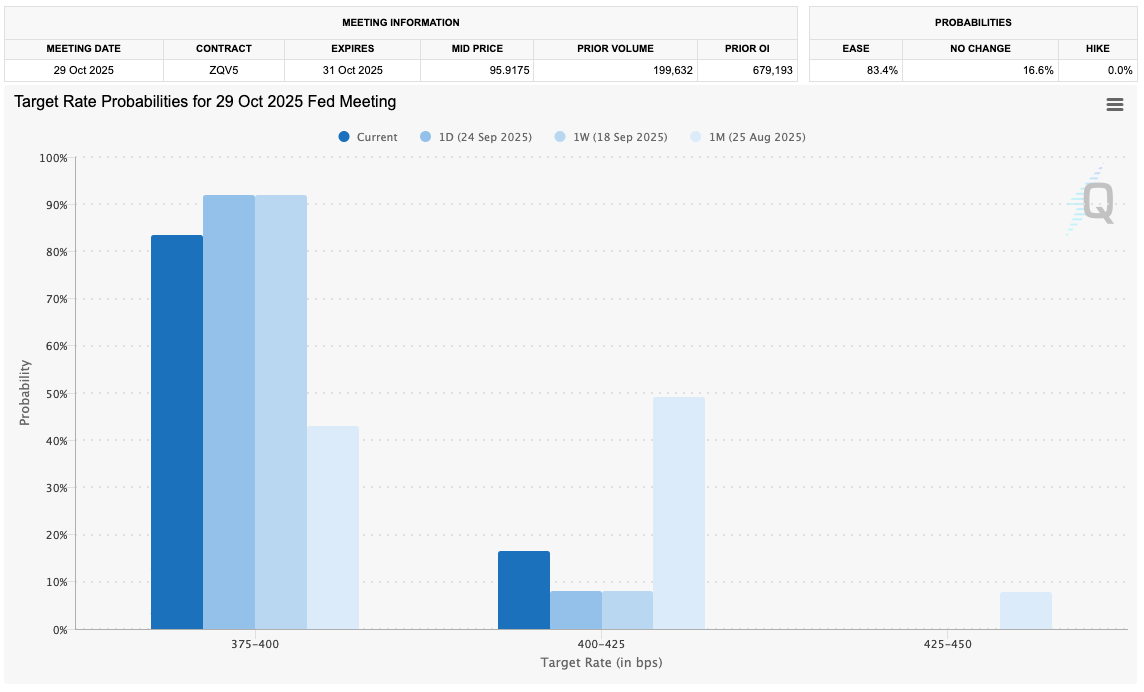Click the NO CHANGE column header
Image resolution: width=1144 pixels, height=692 pixels.
[980, 48]
